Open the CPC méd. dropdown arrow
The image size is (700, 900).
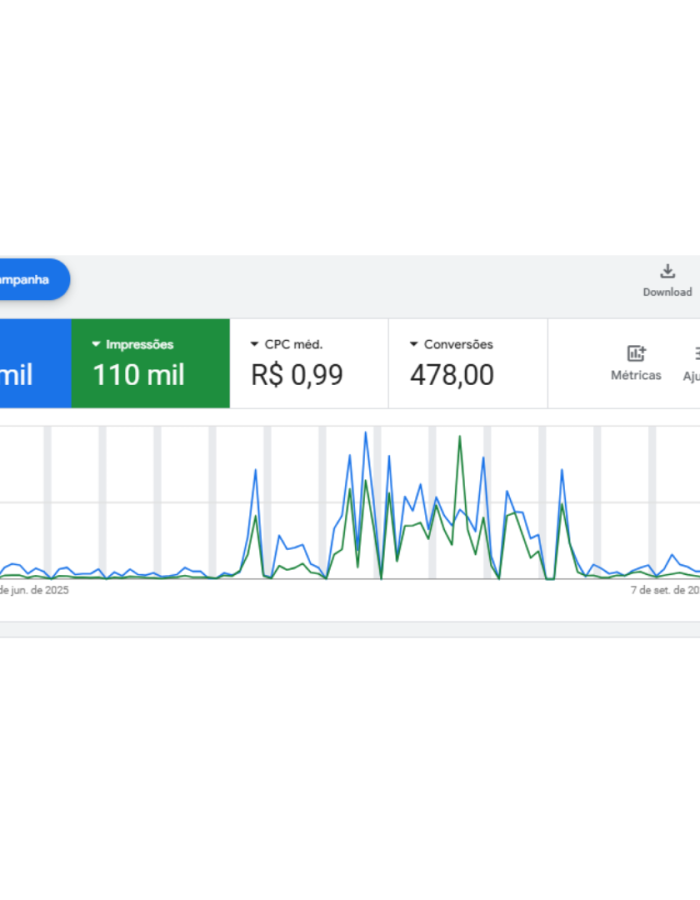click(255, 344)
